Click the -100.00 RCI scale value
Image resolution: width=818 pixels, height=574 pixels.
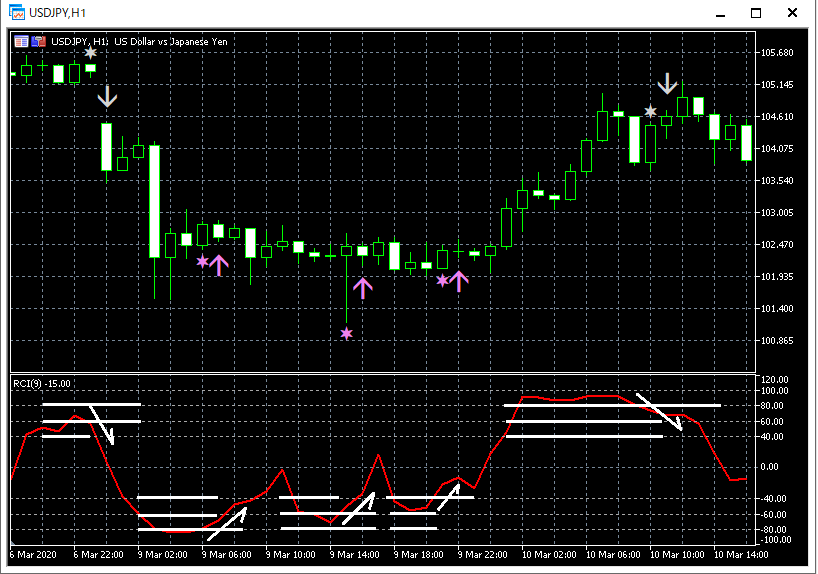774,540
